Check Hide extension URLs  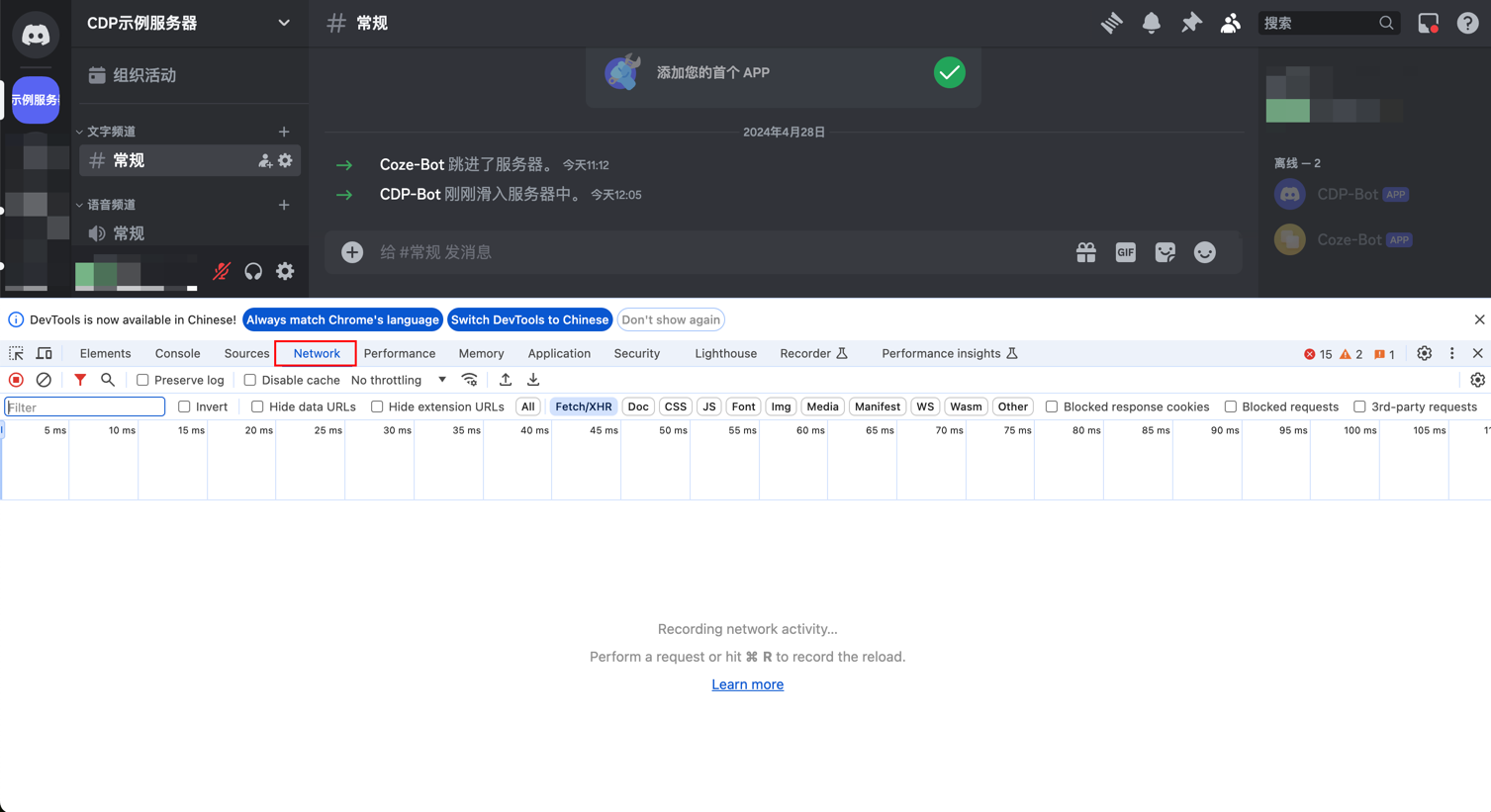coord(377,406)
